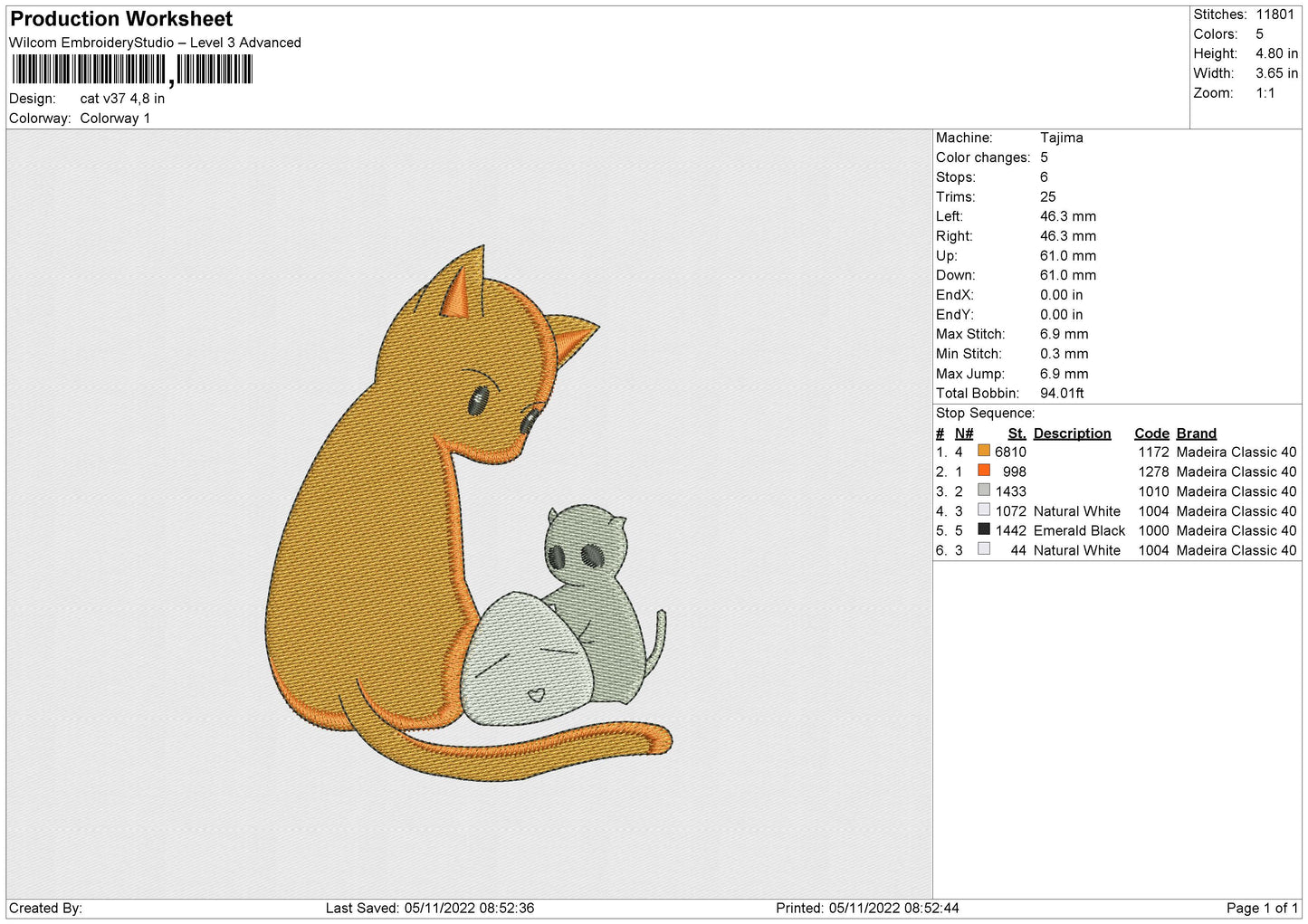Click the Colors value 5 in header

click(x=1259, y=34)
